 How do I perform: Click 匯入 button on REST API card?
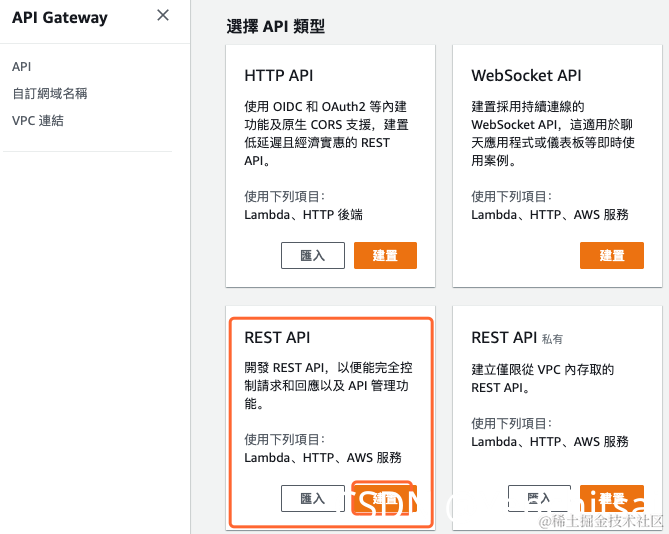pos(313,498)
